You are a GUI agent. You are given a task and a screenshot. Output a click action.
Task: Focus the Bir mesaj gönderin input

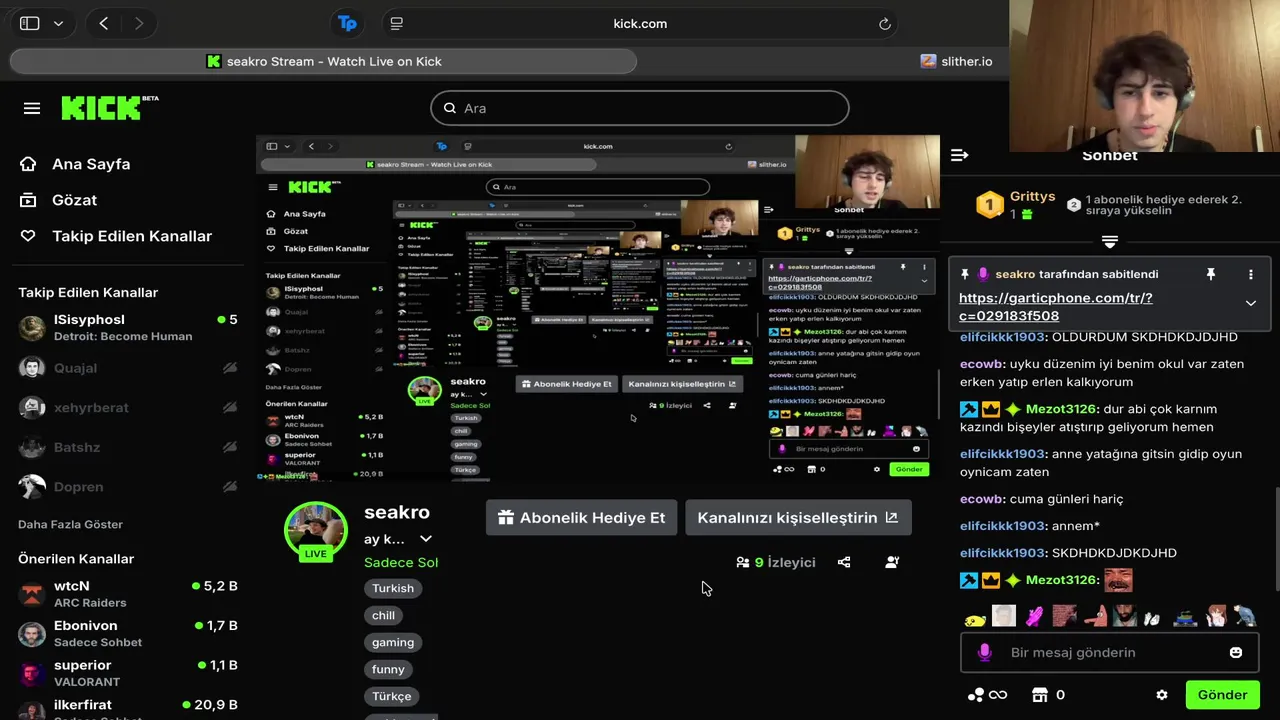[1109, 652]
